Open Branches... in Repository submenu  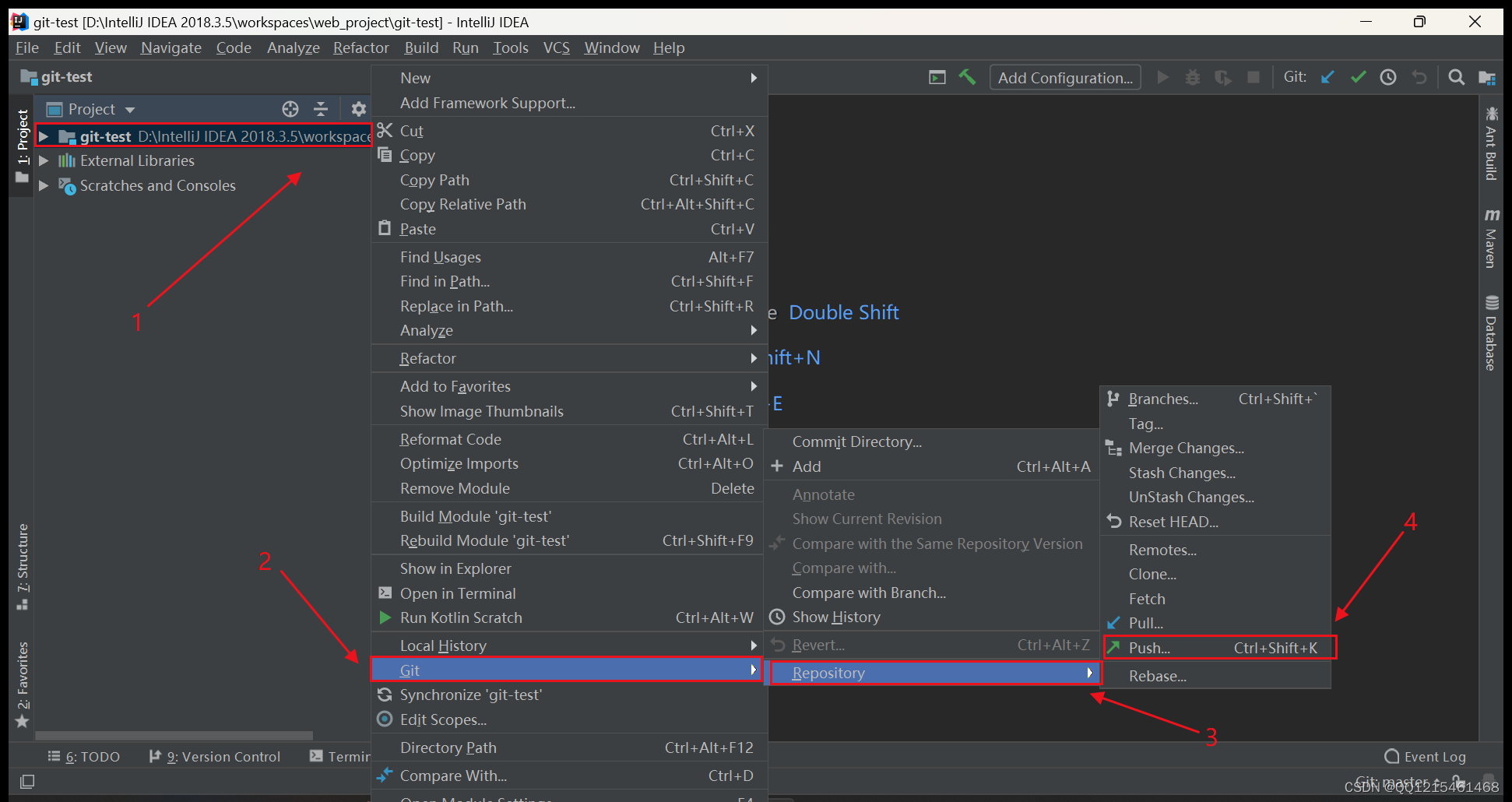pos(1215,399)
